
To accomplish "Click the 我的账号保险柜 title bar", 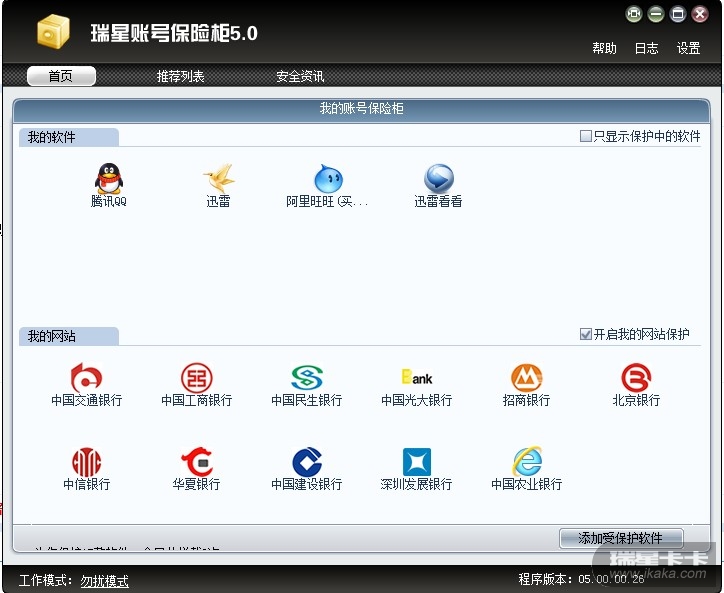I will click(x=362, y=109).
